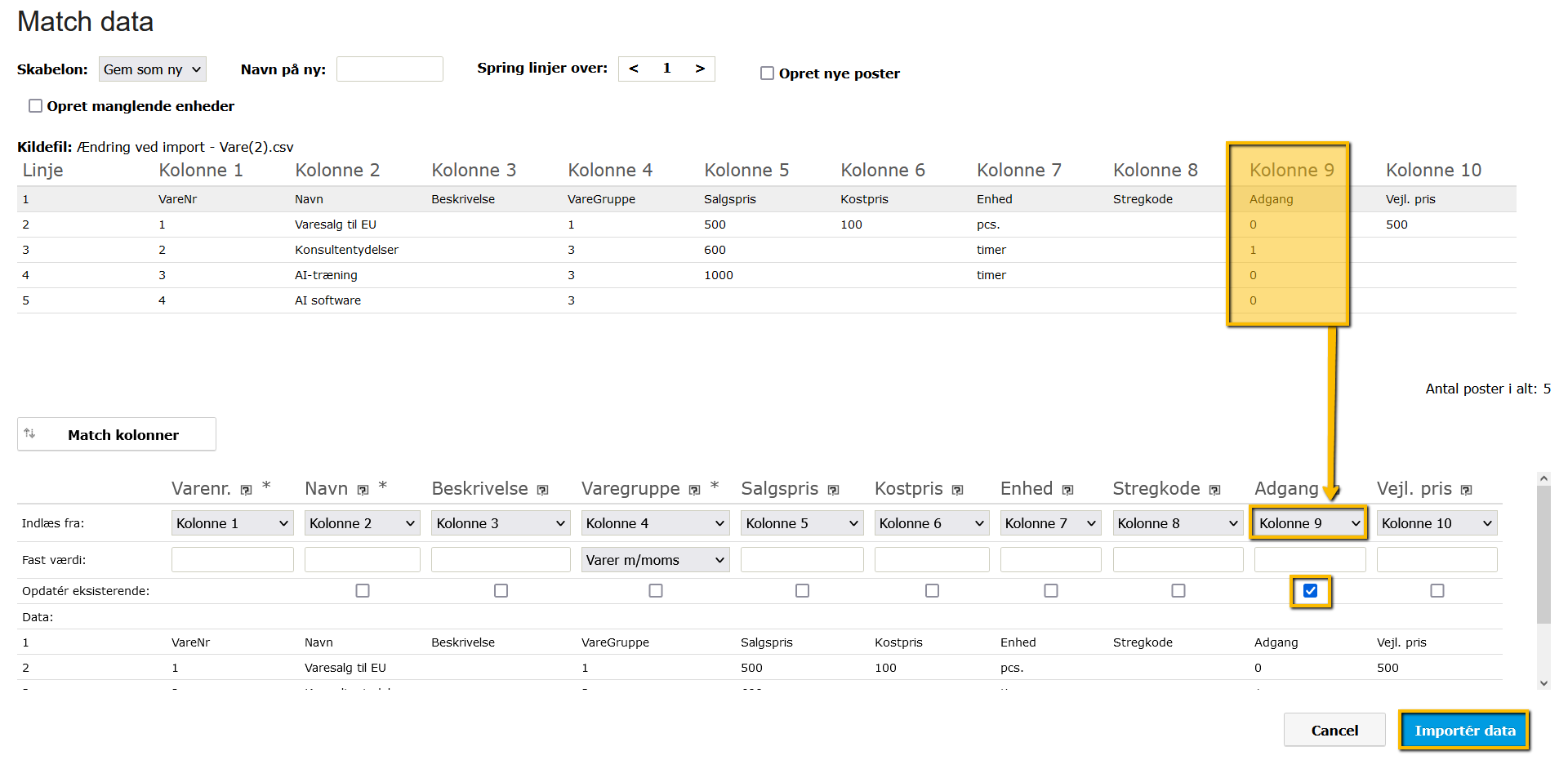Decrease skipped lines with the < arrow
The image size is (1568, 760).
(x=634, y=69)
